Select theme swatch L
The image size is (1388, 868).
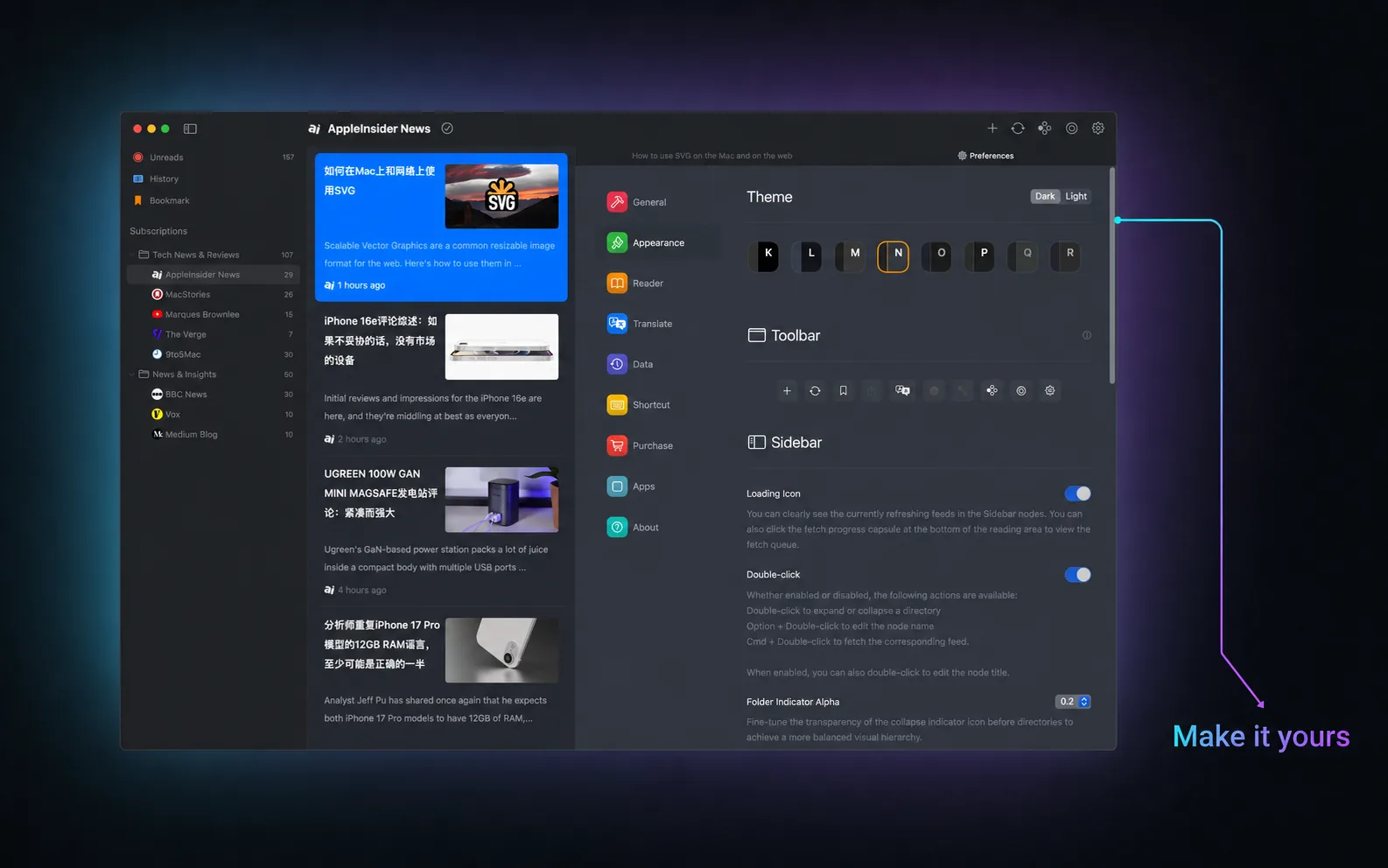(x=806, y=256)
